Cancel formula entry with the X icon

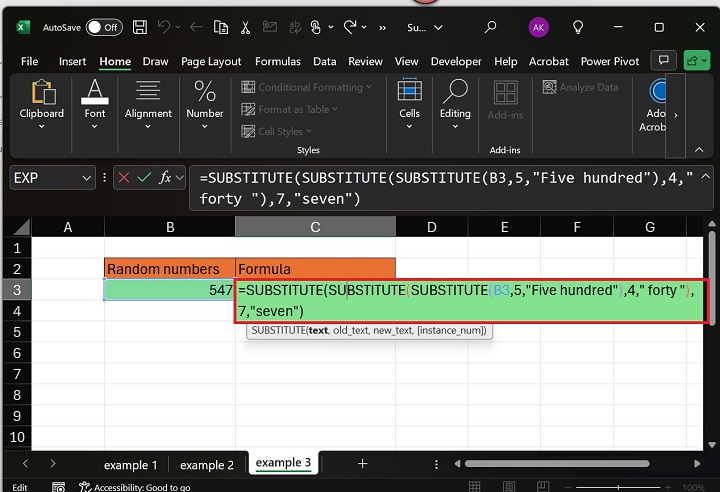124,178
